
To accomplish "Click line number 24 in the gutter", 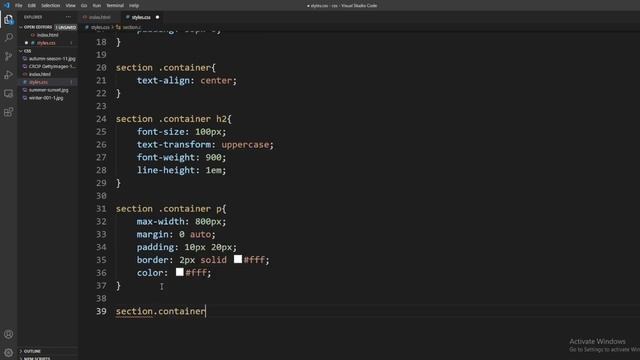I will pyautogui.click(x=101, y=119).
